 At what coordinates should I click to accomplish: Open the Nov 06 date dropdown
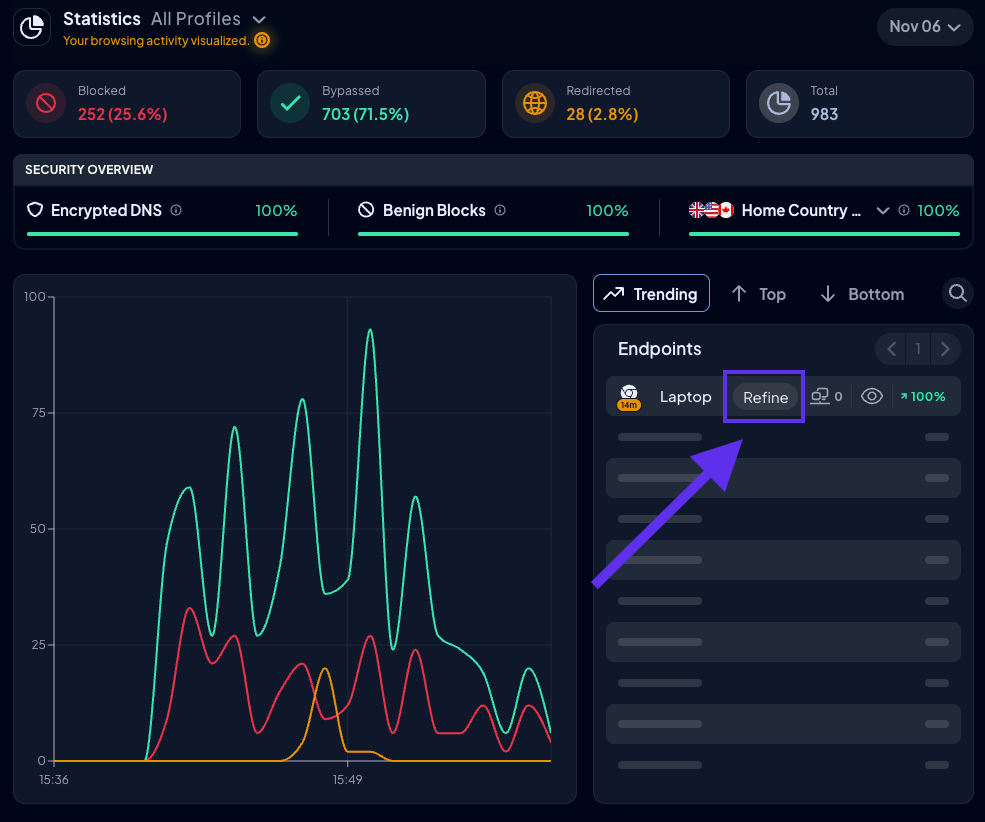(x=924, y=27)
